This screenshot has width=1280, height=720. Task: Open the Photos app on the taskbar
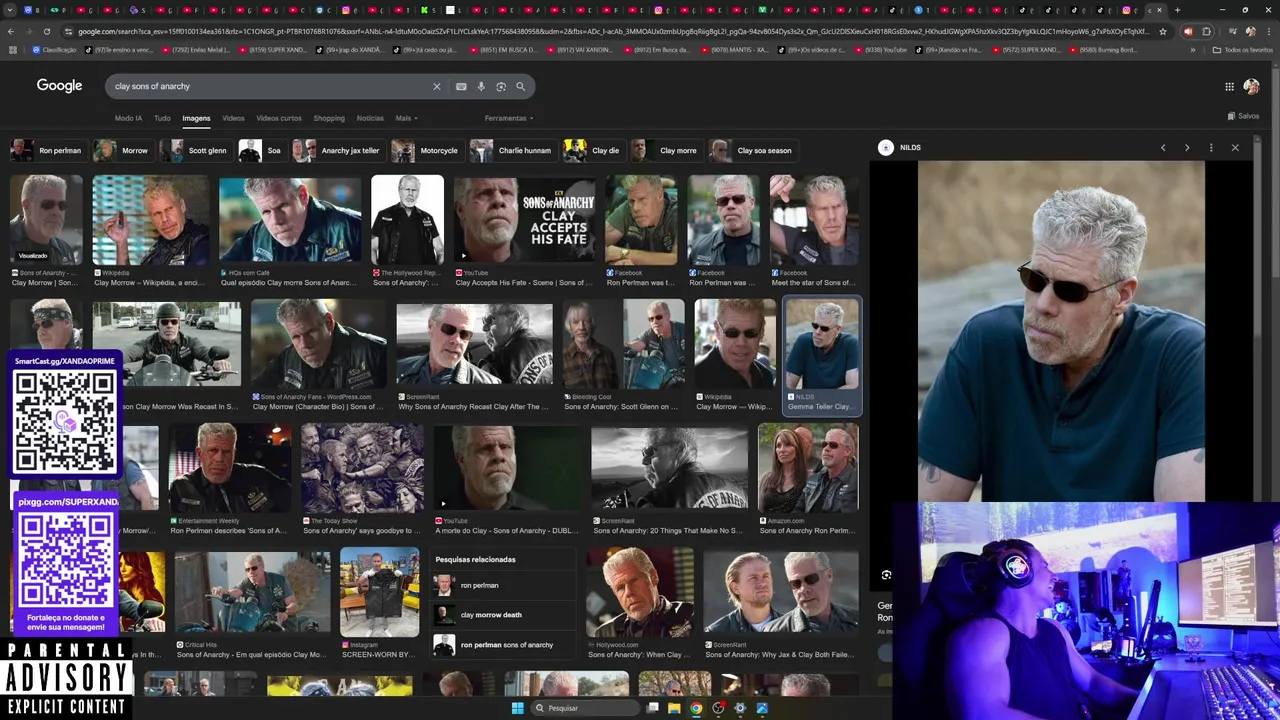click(x=762, y=708)
